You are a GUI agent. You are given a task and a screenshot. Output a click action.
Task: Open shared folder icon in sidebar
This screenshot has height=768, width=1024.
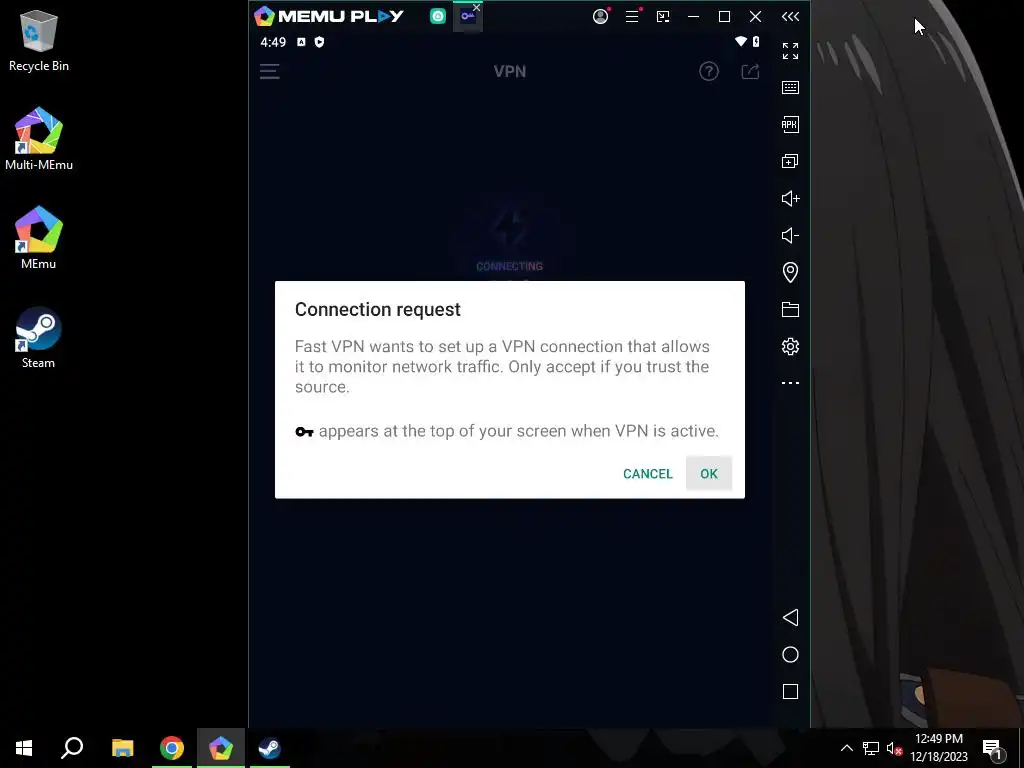790,310
